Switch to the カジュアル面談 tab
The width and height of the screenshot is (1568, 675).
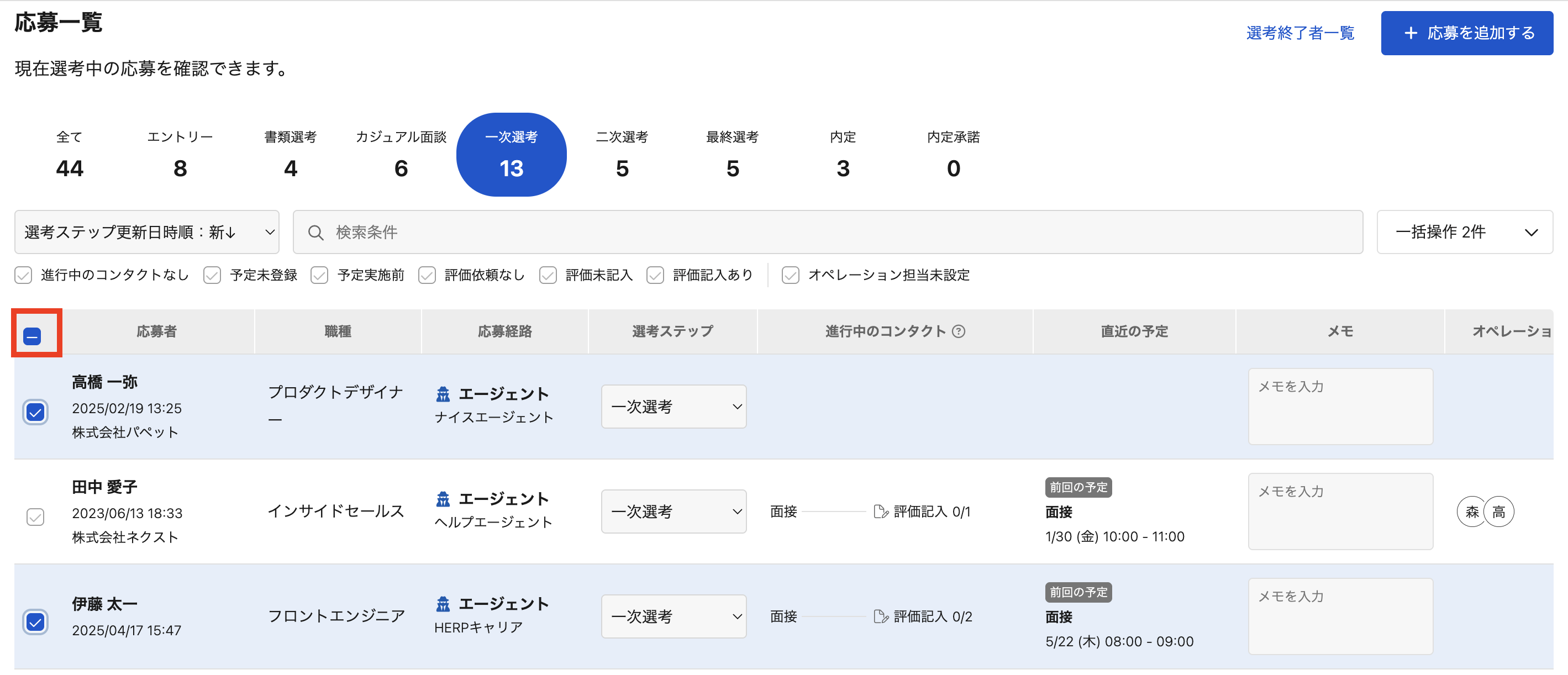tap(401, 154)
